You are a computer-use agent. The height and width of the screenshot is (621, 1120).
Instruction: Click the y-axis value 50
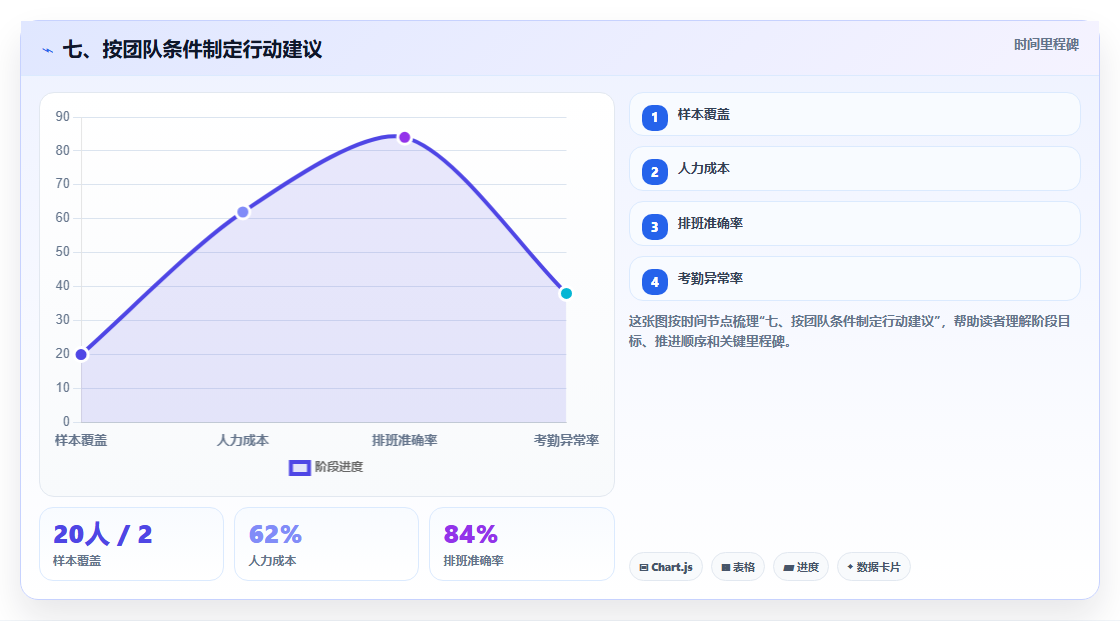(63, 252)
